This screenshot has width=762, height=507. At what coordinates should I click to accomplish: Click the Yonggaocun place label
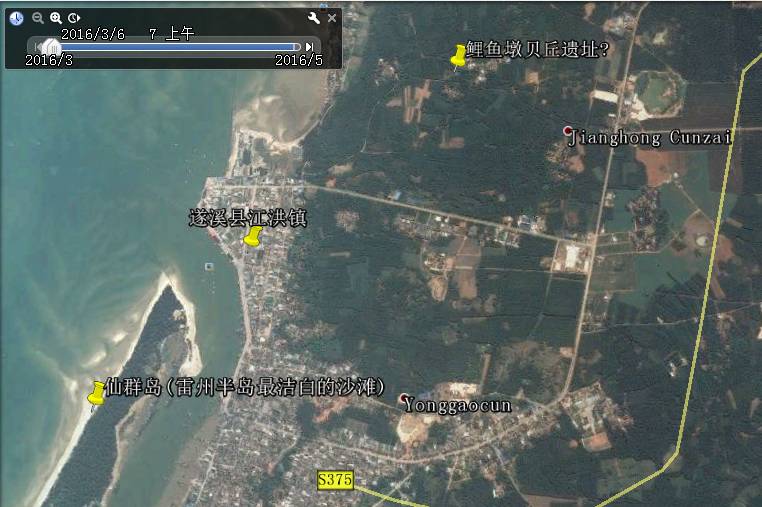tap(458, 405)
